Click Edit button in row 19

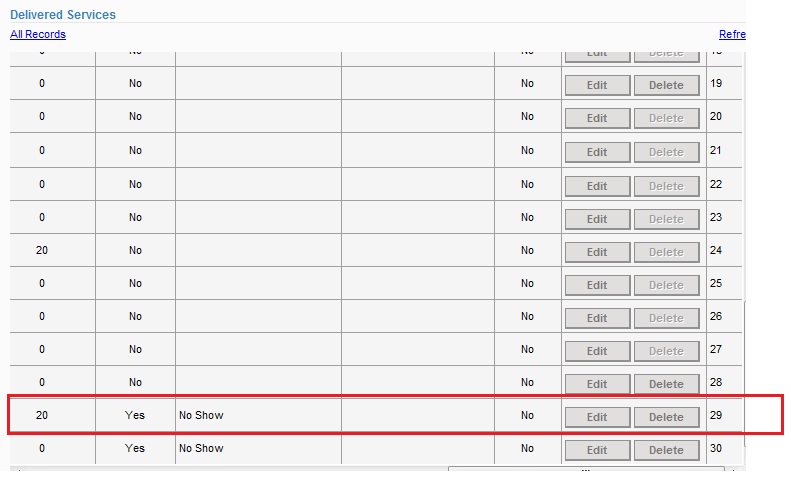click(x=597, y=85)
